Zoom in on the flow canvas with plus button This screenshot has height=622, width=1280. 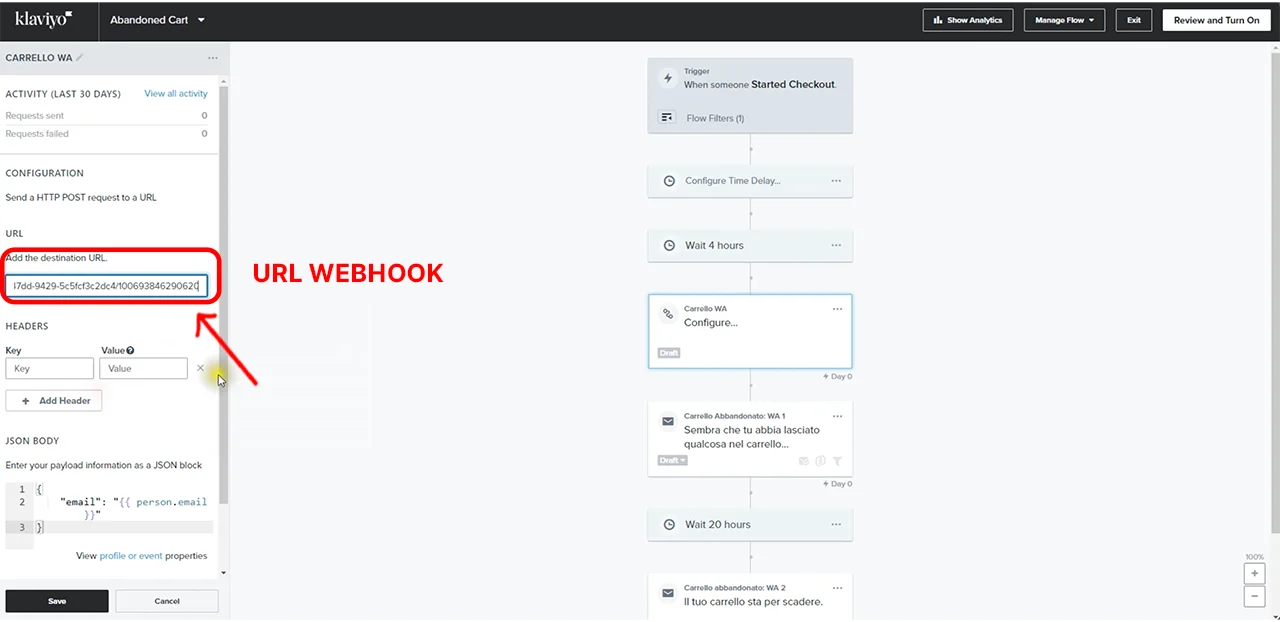(1254, 574)
